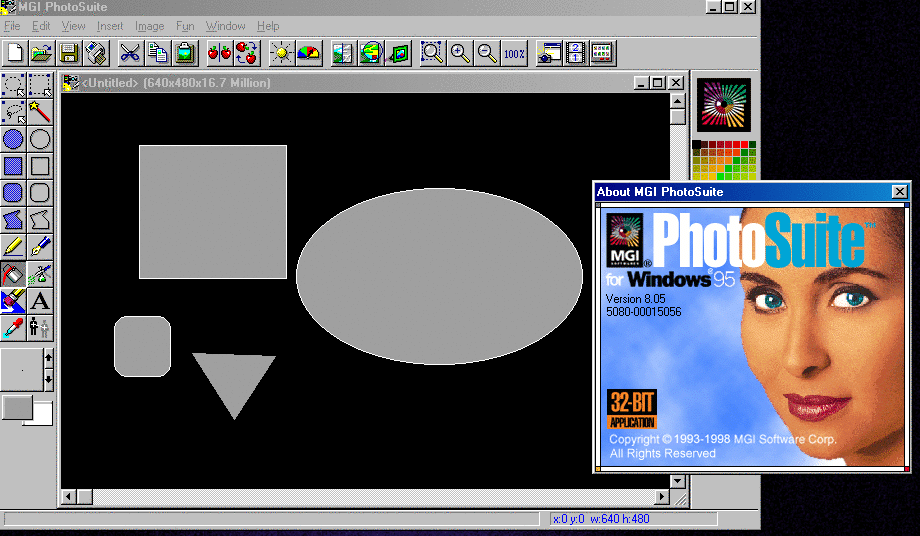Screen dimensions: 920x536
Task: Click the scissors Cut icon
Action: (129, 53)
